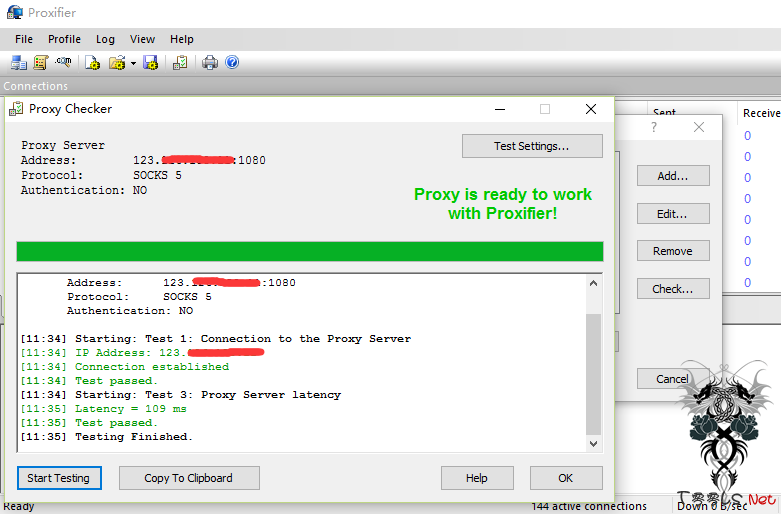This screenshot has height=514, width=781.
Task: Close the Proxy Checker window
Action: (x=591, y=109)
